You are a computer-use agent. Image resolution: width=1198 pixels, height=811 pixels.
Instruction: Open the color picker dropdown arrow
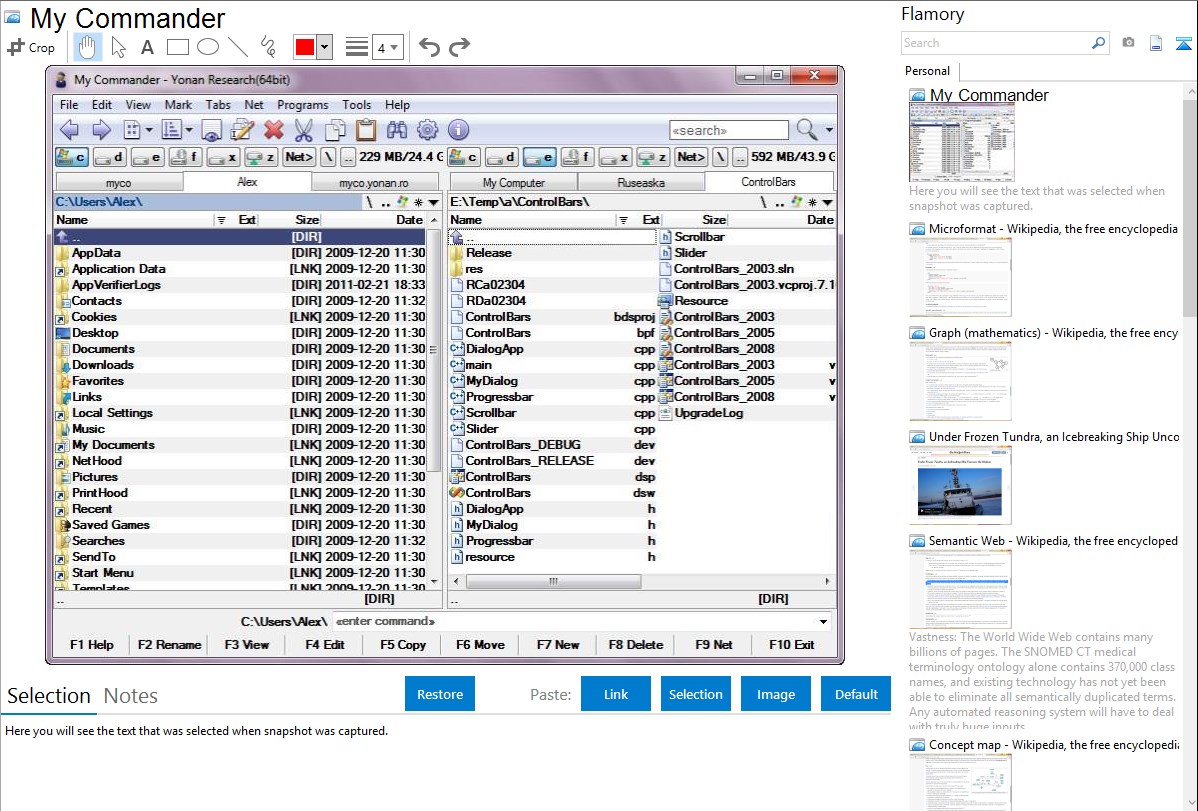(x=324, y=47)
